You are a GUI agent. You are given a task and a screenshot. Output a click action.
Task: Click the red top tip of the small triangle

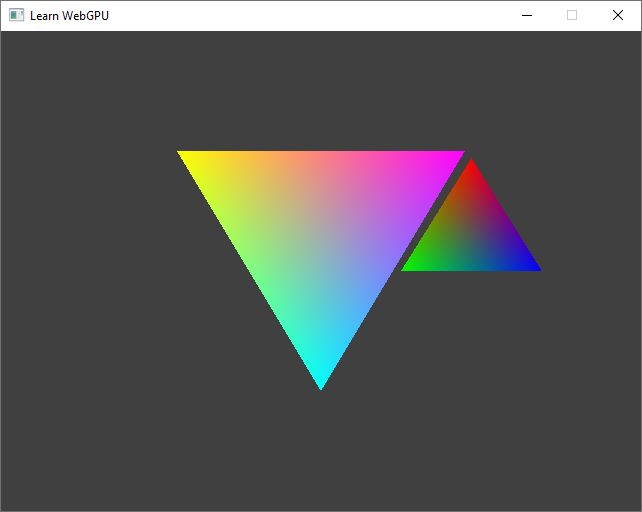(x=471, y=166)
